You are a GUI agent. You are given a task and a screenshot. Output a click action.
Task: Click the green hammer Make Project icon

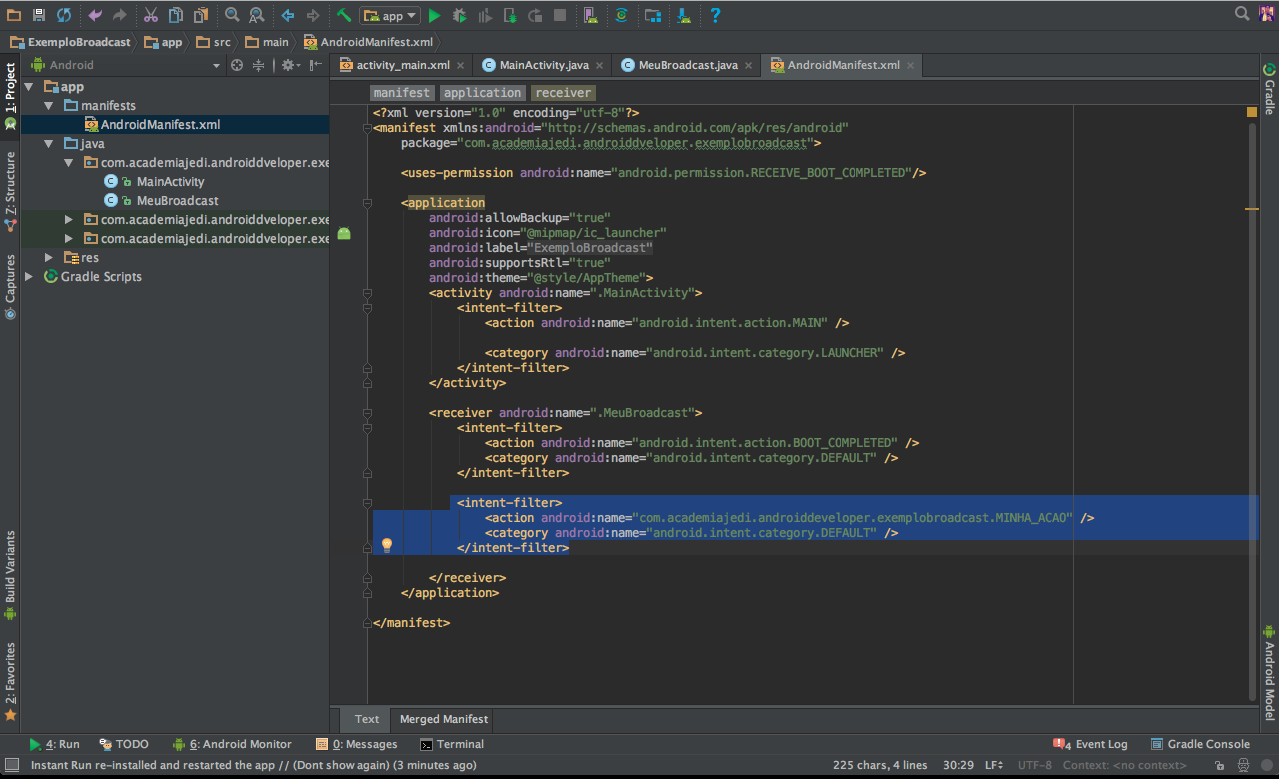pyautogui.click(x=344, y=15)
